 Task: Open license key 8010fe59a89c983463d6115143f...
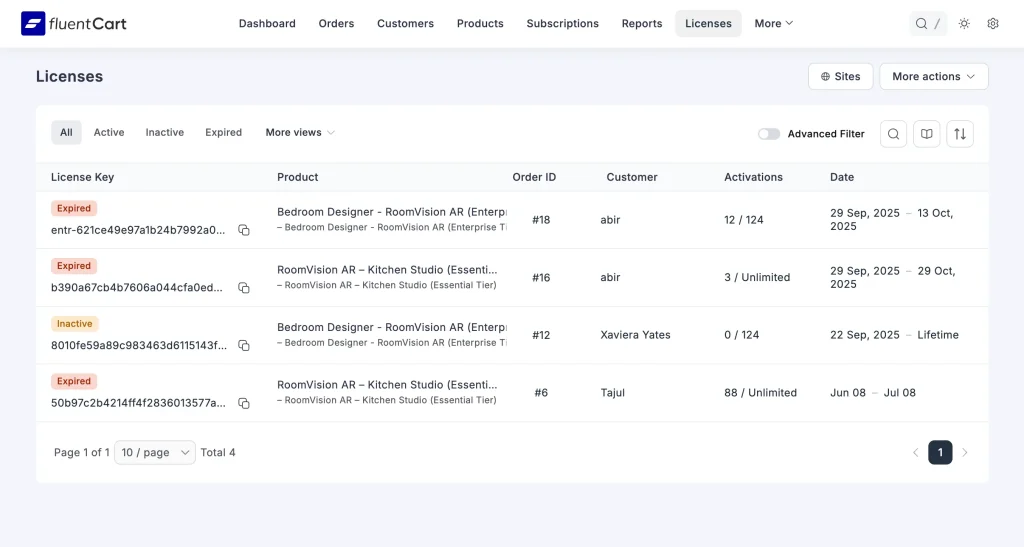139,345
